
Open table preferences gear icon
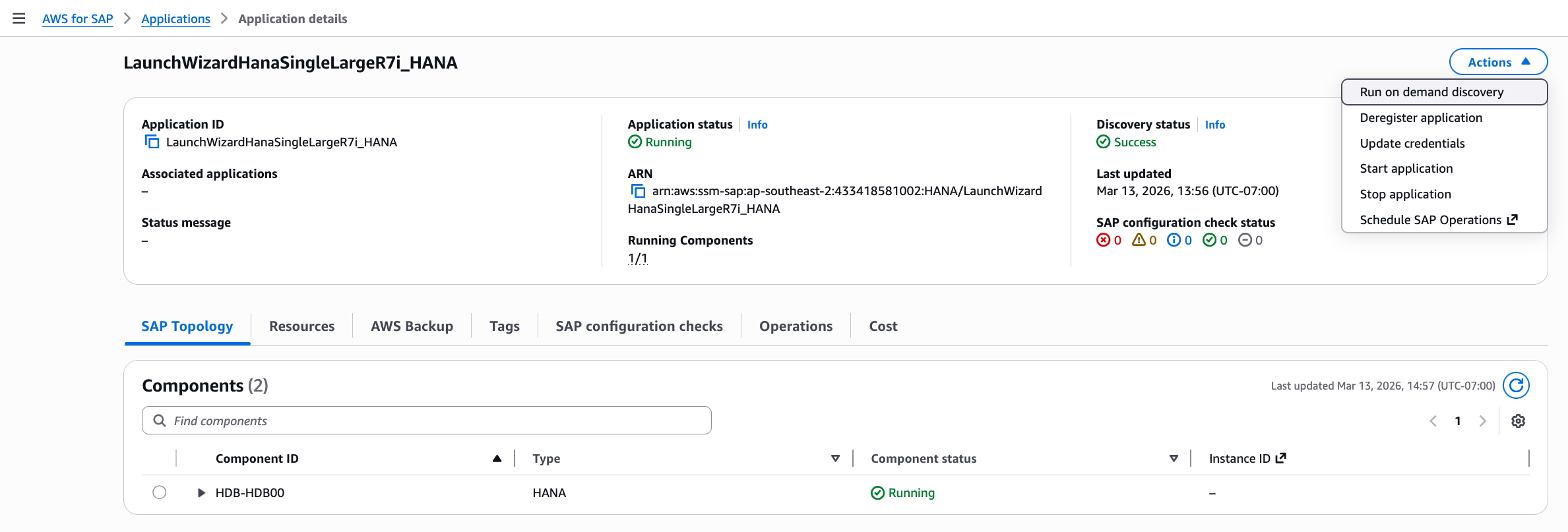point(1518,421)
